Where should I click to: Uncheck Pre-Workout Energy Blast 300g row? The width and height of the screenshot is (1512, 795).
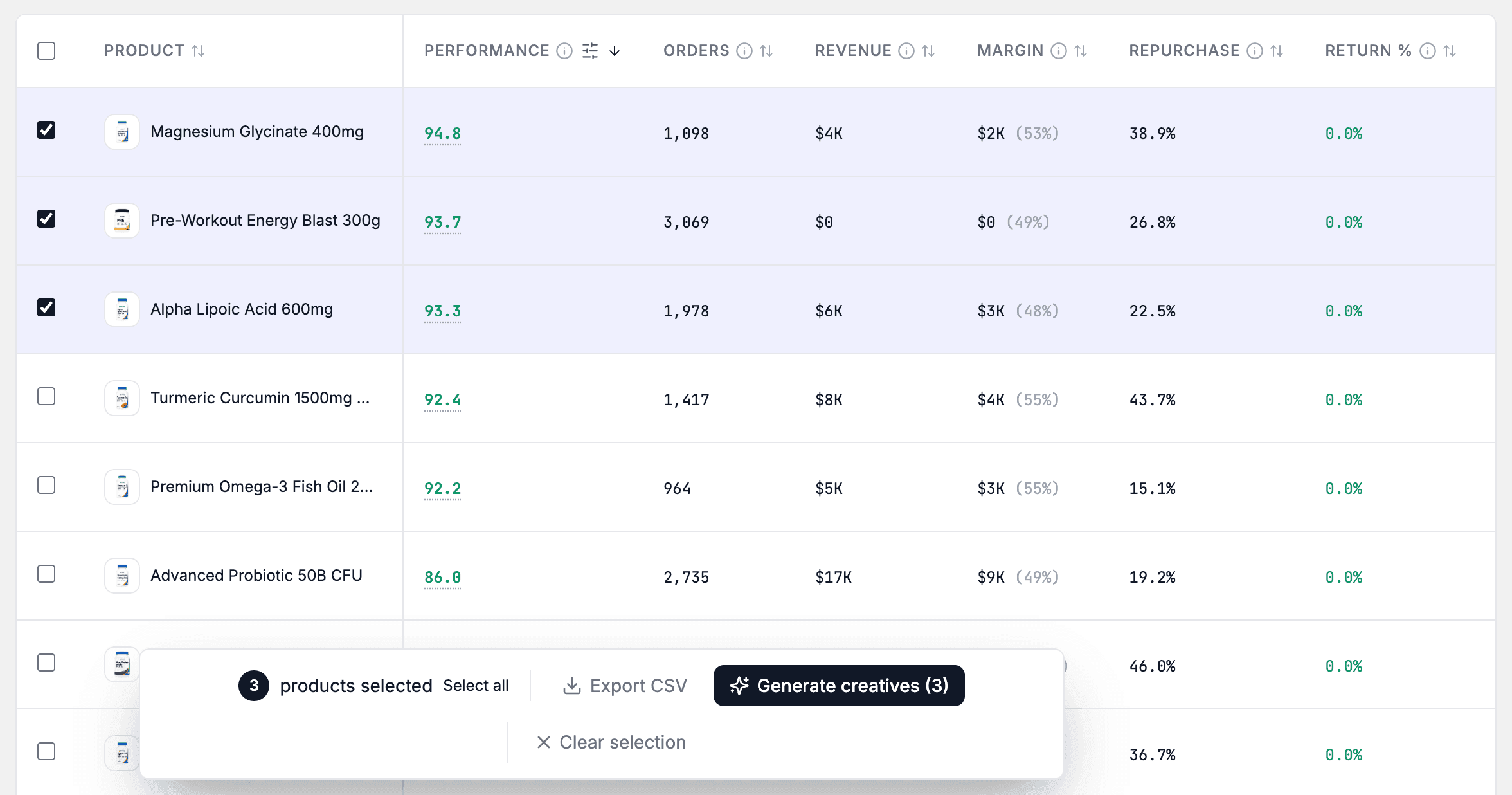click(x=46, y=219)
